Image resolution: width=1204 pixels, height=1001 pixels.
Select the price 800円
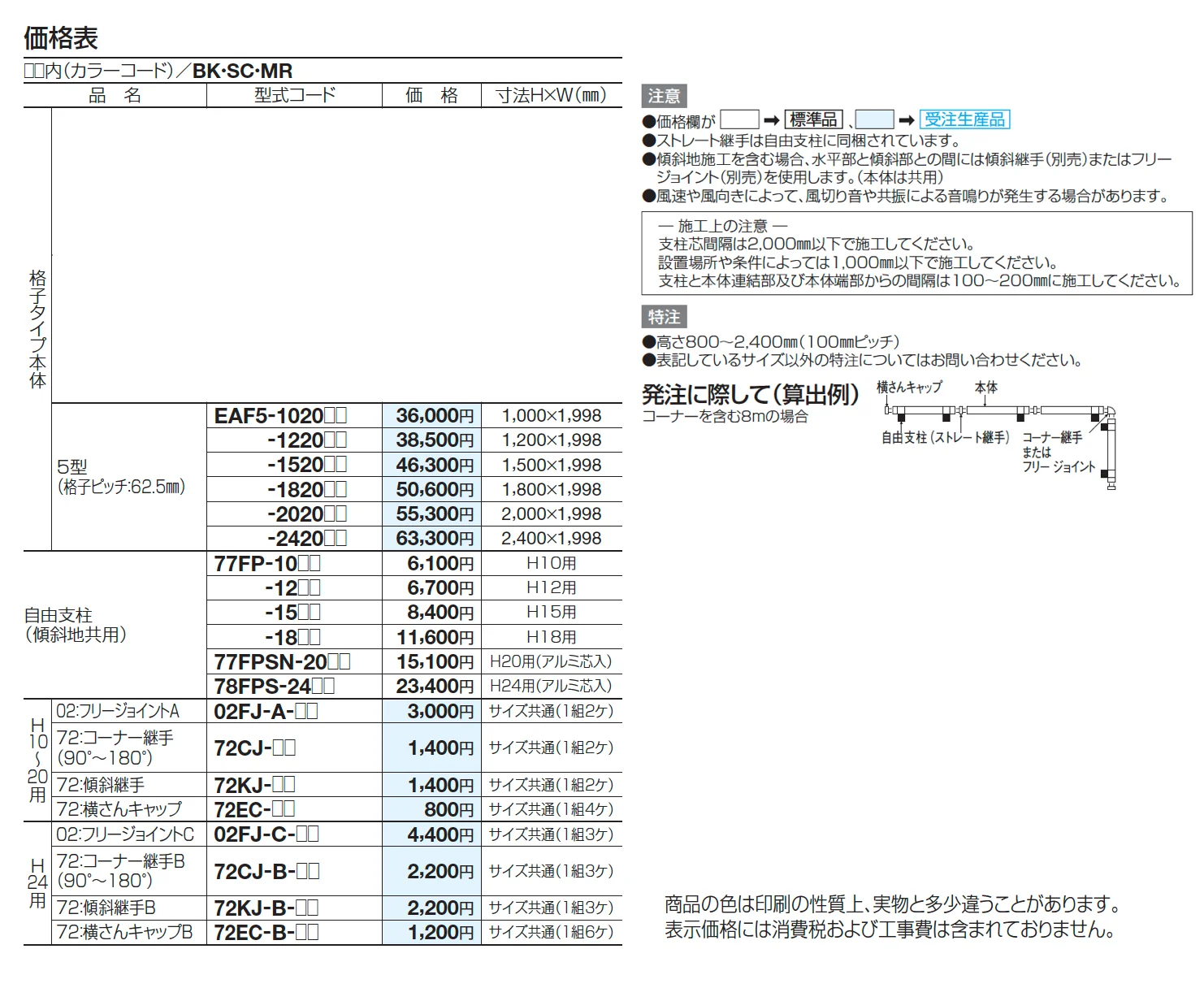pyautogui.click(x=449, y=810)
